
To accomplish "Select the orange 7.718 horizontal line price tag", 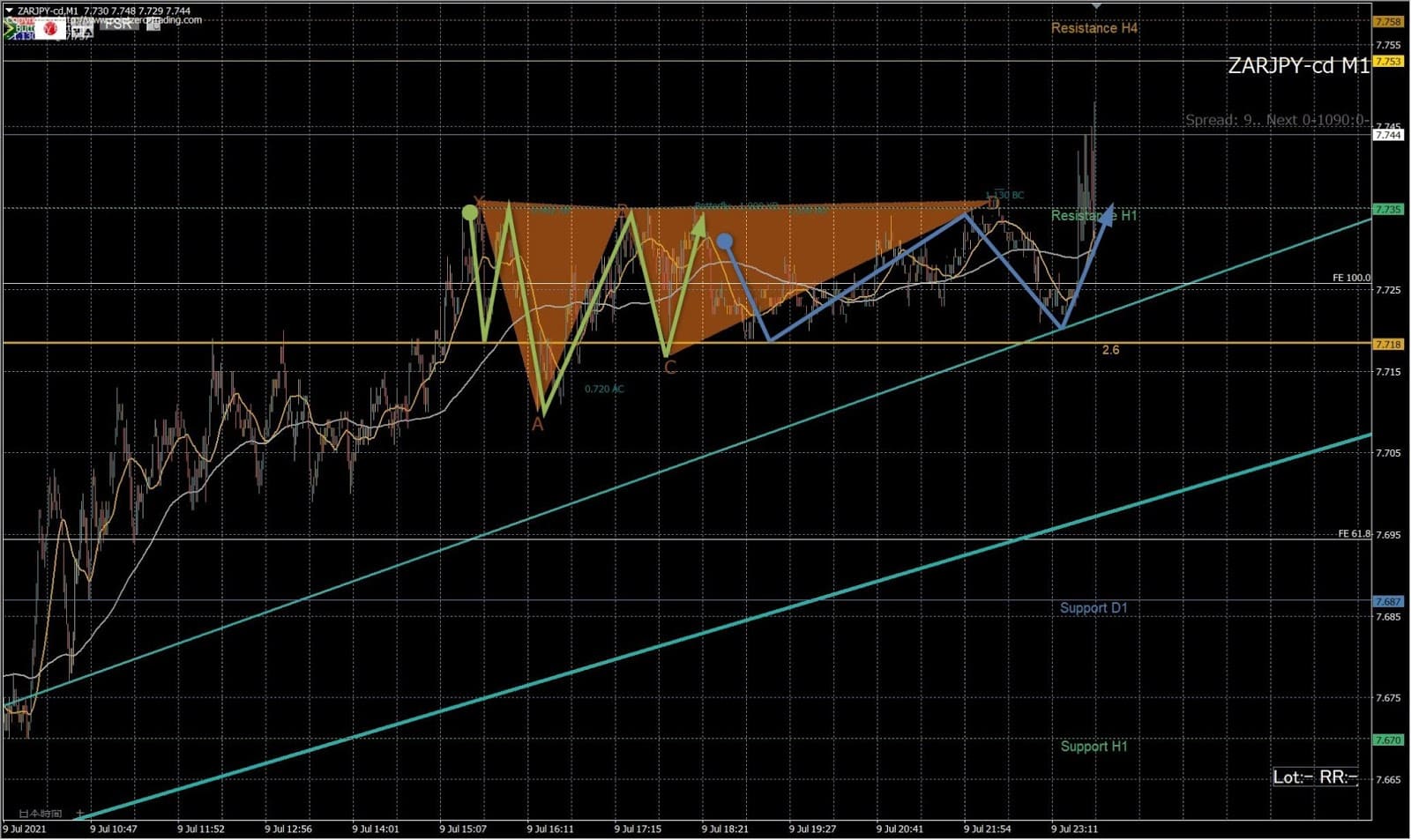I will pyautogui.click(x=1388, y=344).
